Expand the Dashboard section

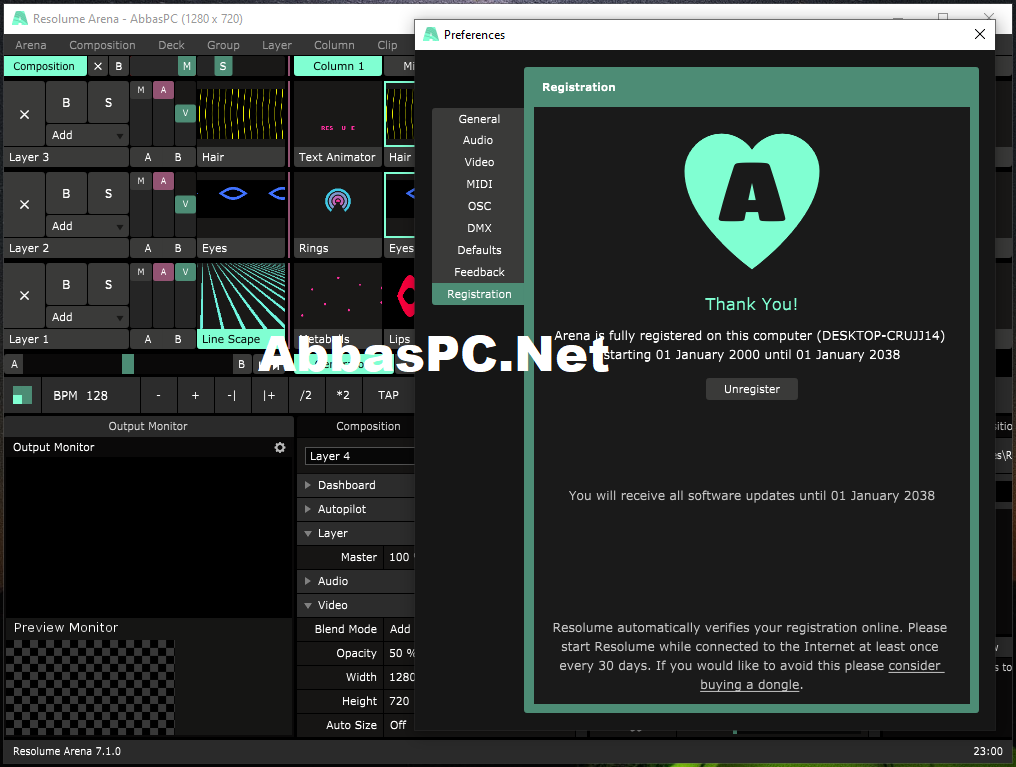coord(308,485)
